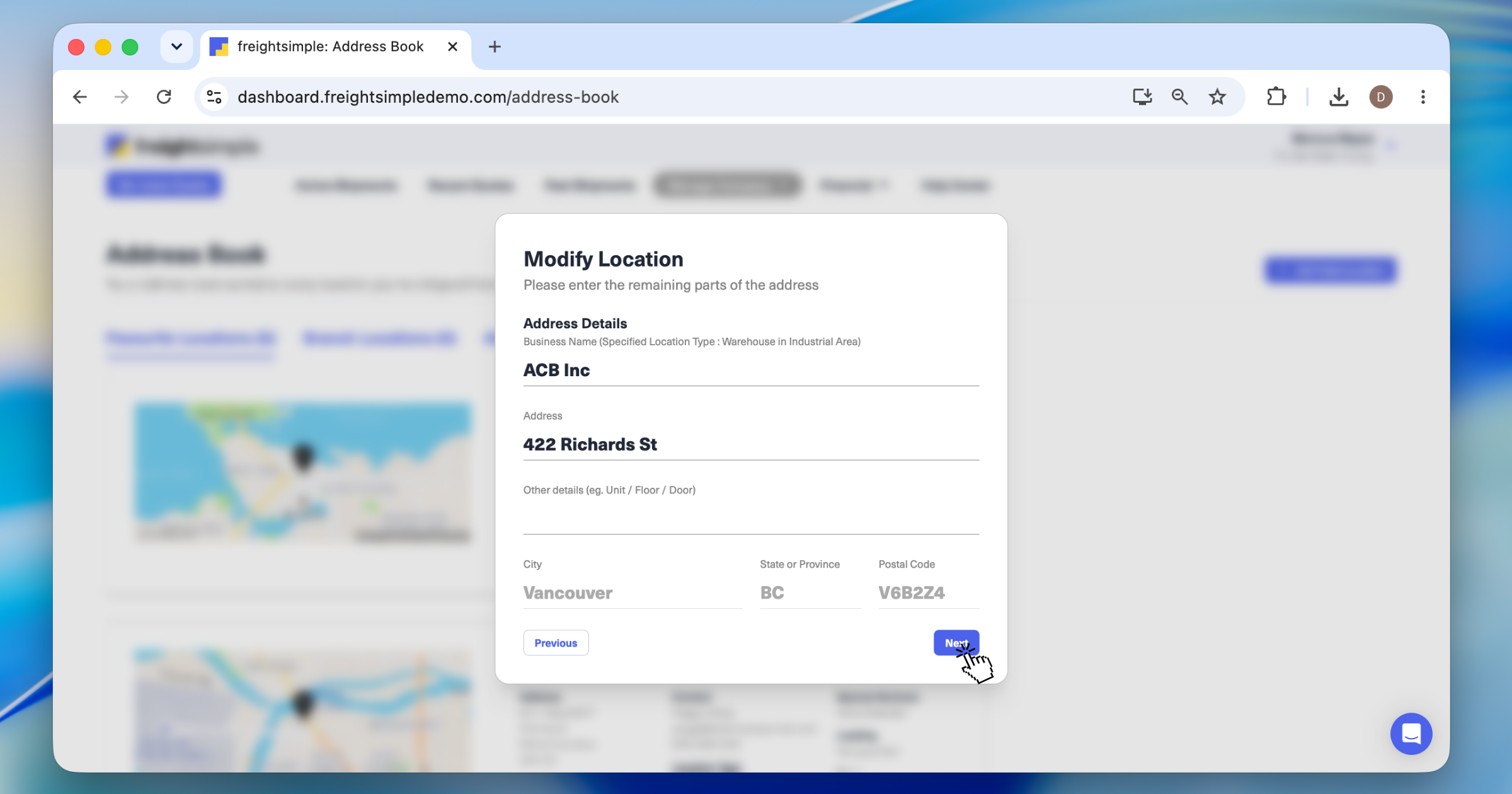This screenshot has width=1512, height=794.
Task: Click the City field Vancouver
Action: tap(633, 593)
